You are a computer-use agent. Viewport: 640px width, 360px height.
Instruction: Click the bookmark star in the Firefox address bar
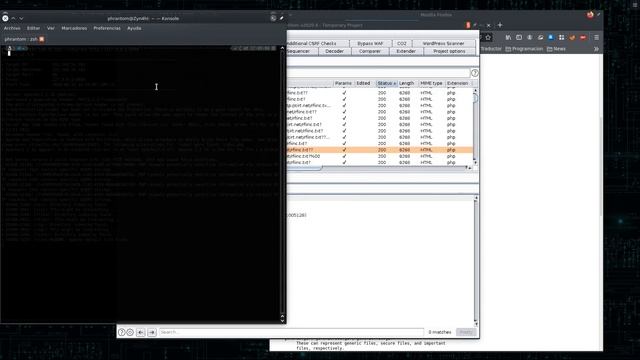(x=488, y=38)
